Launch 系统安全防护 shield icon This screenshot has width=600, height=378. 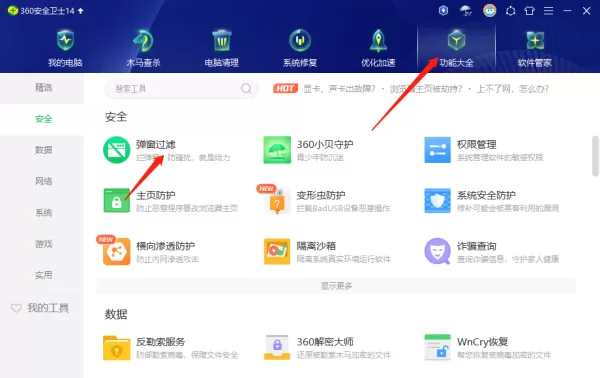(x=438, y=200)
